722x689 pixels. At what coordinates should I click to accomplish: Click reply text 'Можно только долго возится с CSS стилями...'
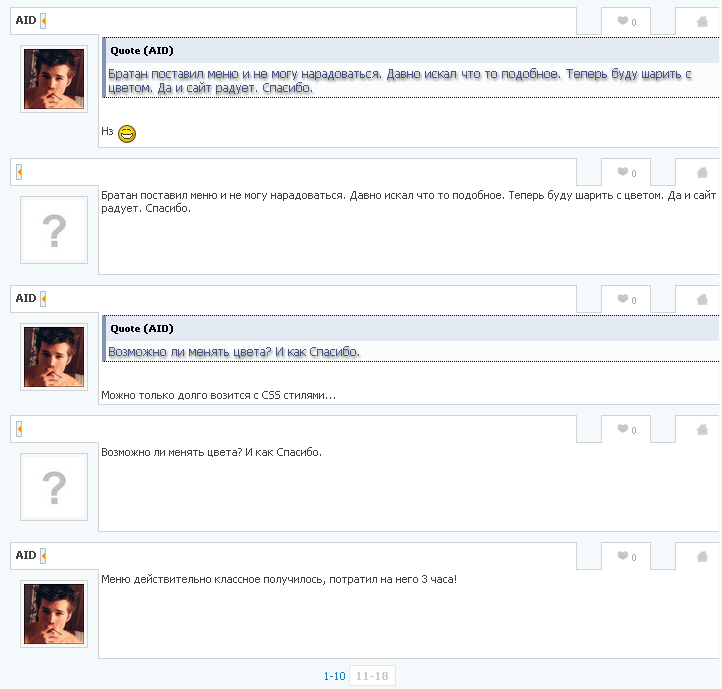(219, 396)
